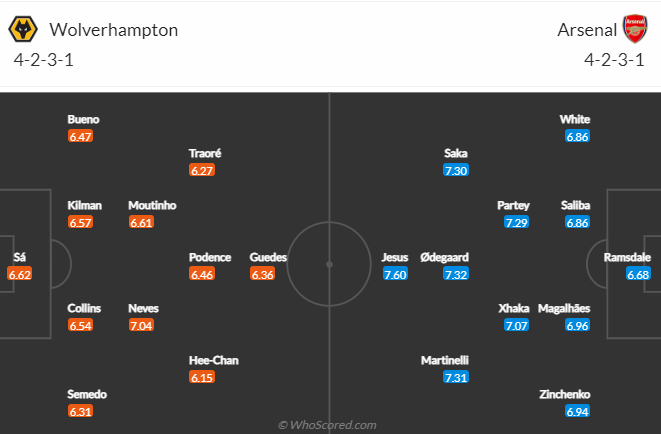Click player name Ødegaard
Image resolution: width=661 pixels, height=434 pixels.
click(x=444, y=257)
